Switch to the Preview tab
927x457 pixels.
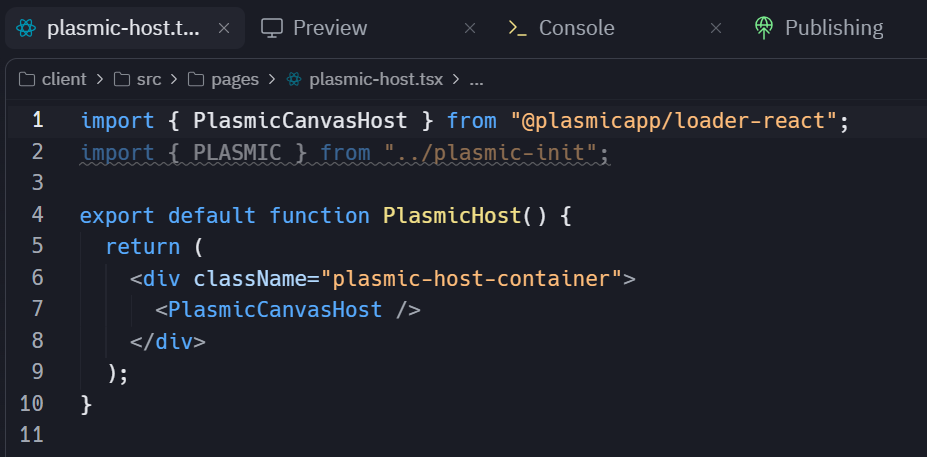point(329,28)
